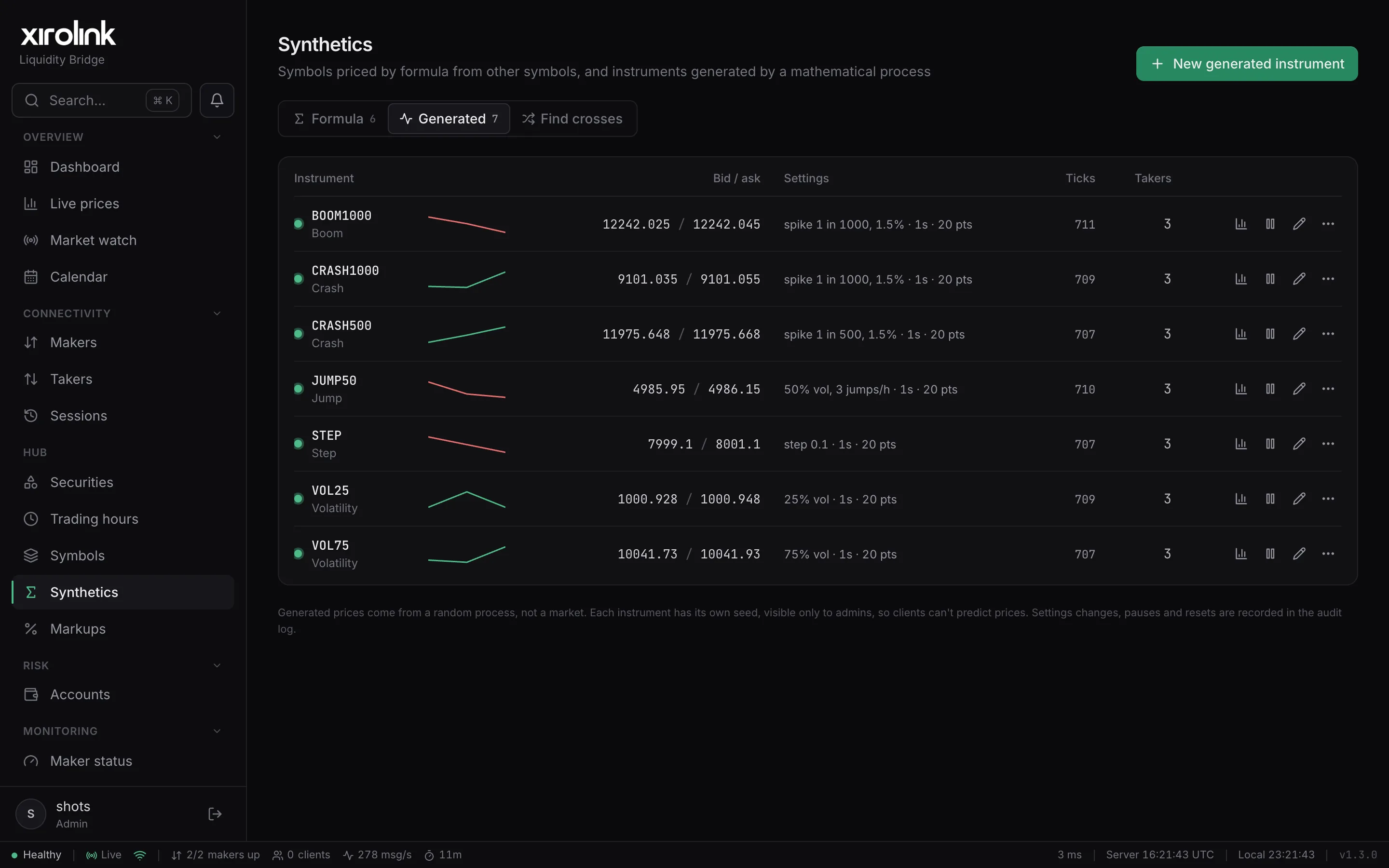
Task: Switch to the Formula tab
Action: coord(334,119)
